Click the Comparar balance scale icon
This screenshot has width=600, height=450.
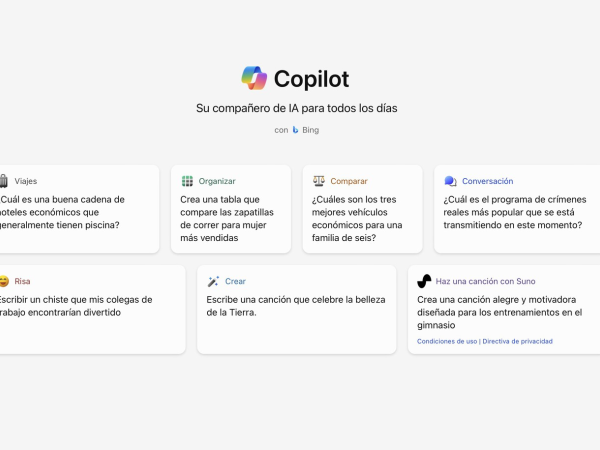pyautogui.click(x=319, y=181)
